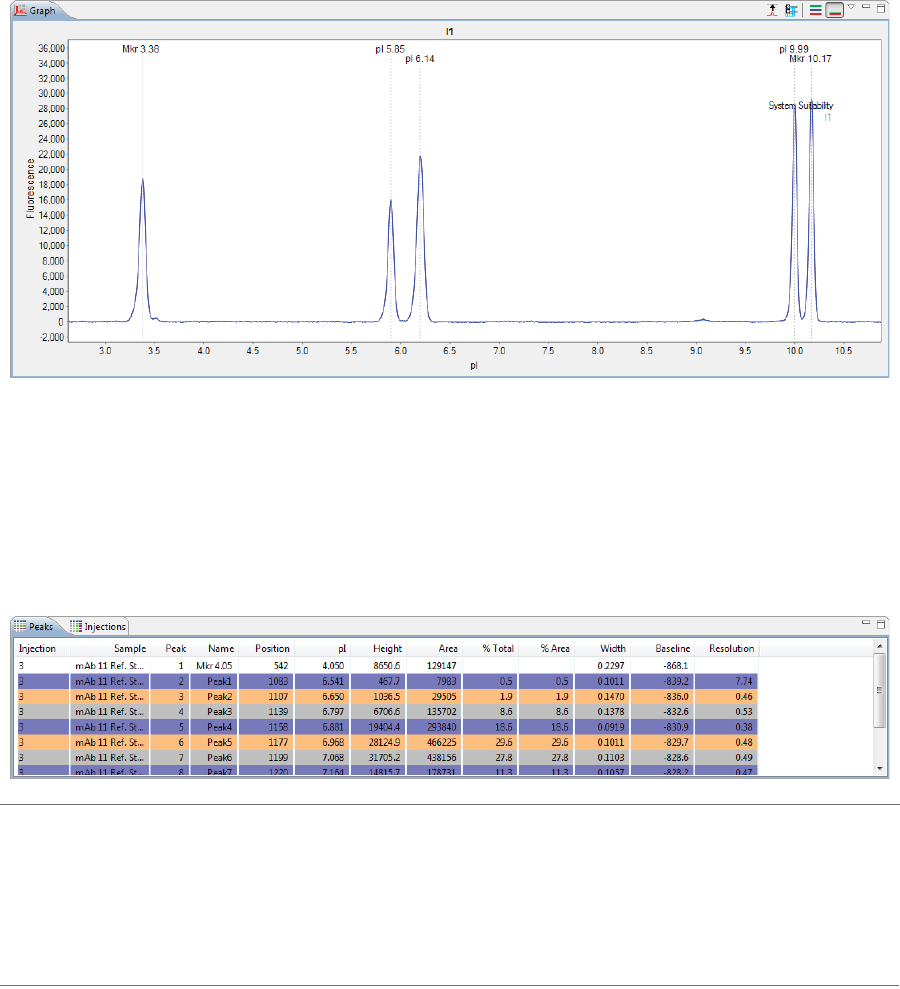Click the Height value 31705.2 cell

[x=378, y=758]
